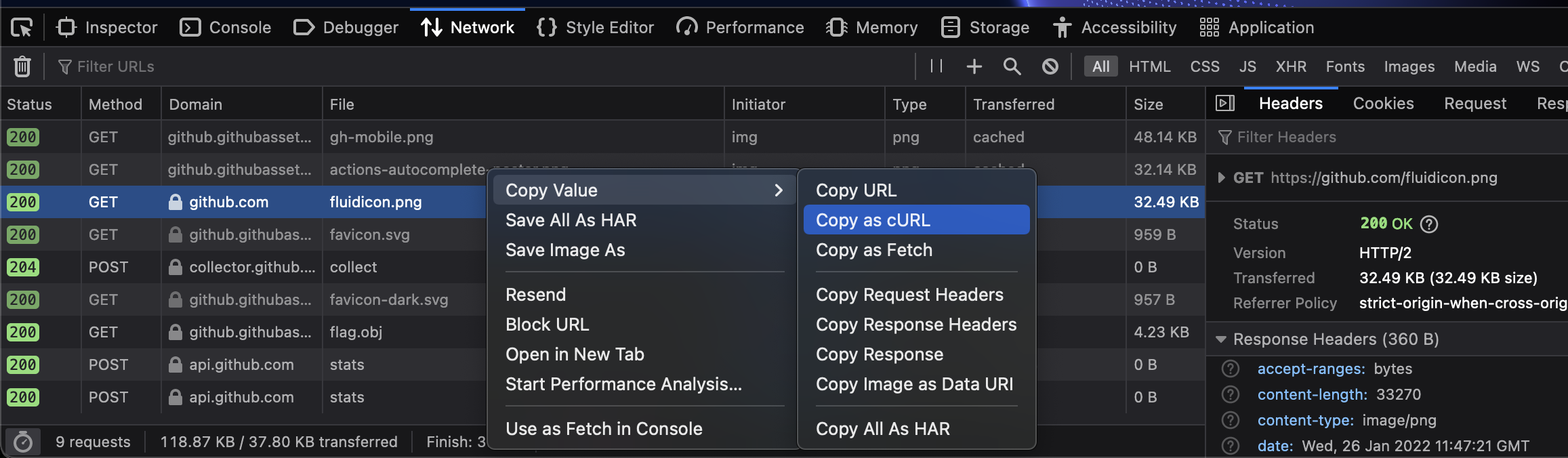Collapse the request details pane

1225,104
